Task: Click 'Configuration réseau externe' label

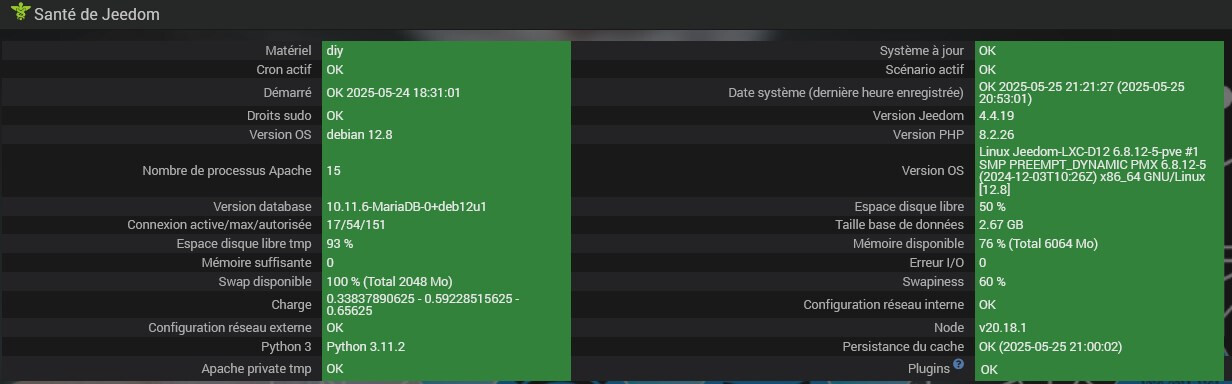Action: 231,328
